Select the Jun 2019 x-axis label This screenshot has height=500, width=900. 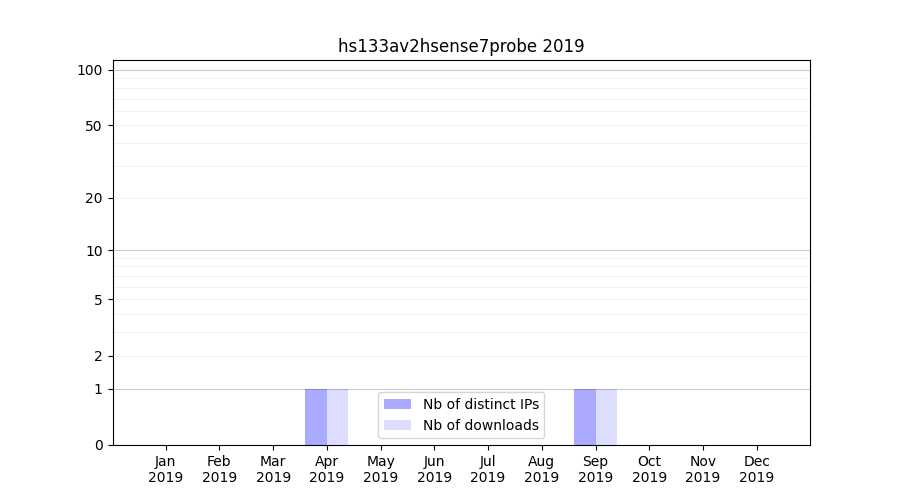(434, 469)
